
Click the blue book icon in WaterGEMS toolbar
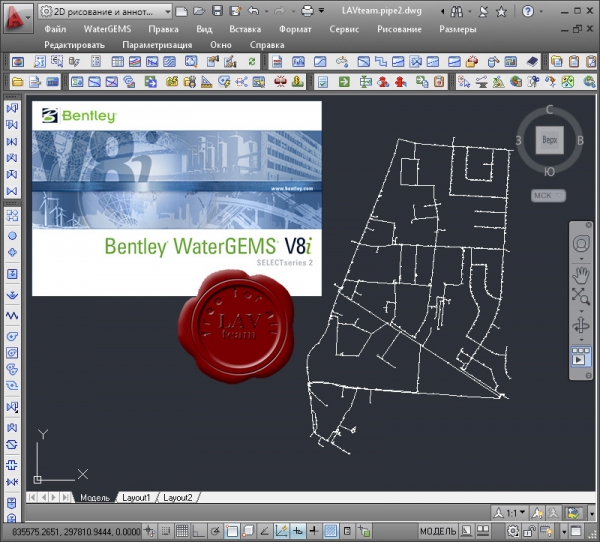(x=532, y=61)
